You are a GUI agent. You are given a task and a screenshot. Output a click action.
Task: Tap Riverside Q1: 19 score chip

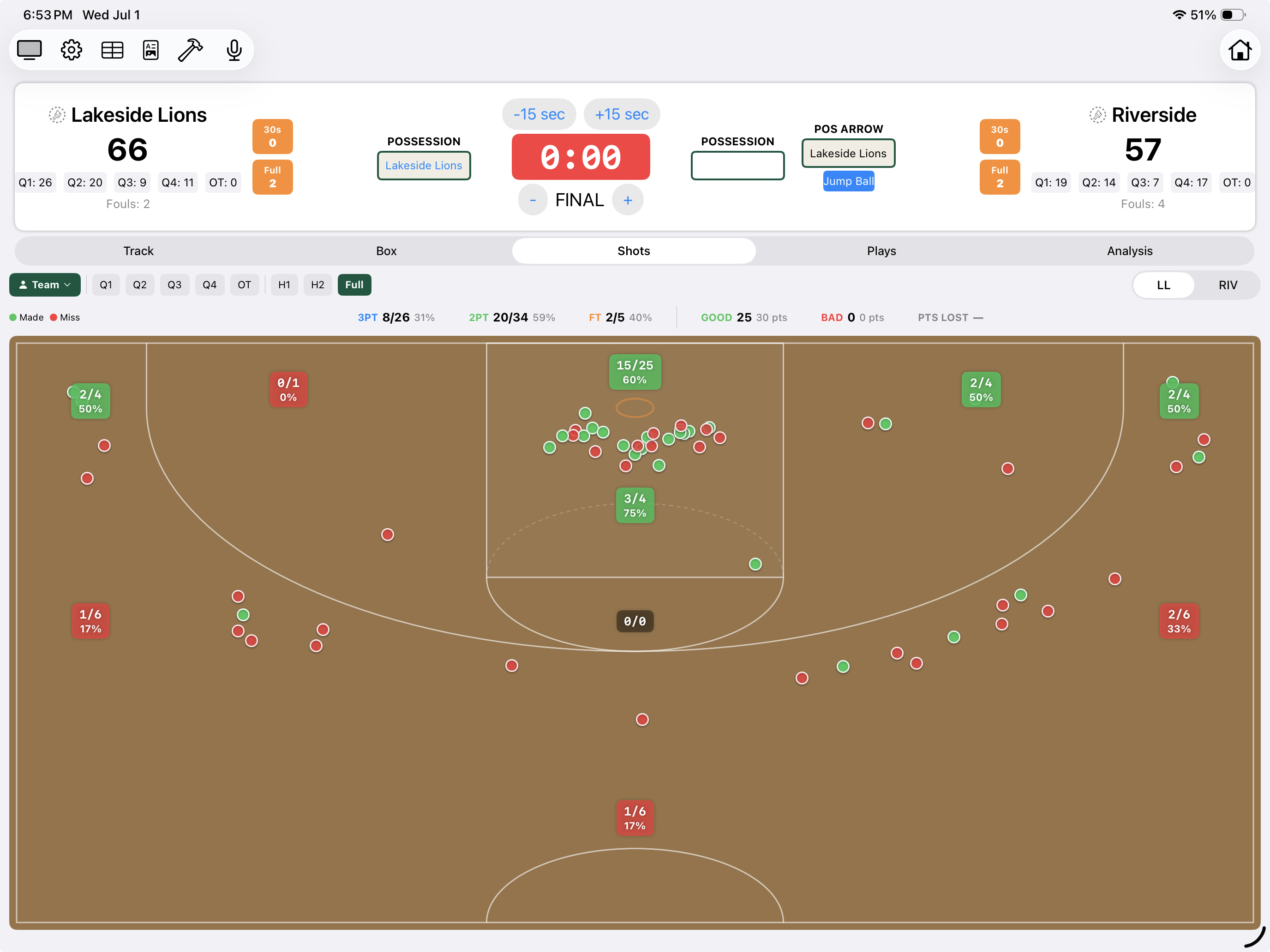pyautogui.click(x=1051, y=183)
